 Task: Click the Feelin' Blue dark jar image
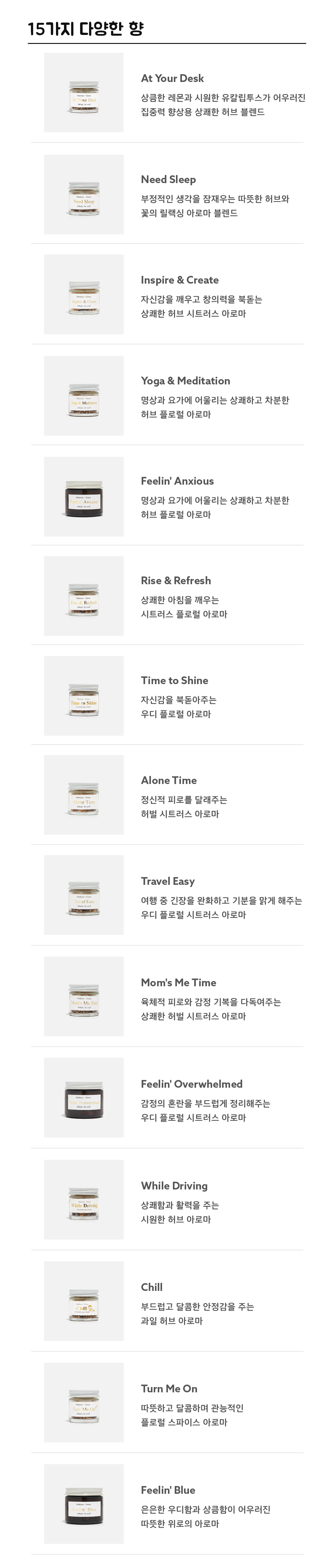83,1504
